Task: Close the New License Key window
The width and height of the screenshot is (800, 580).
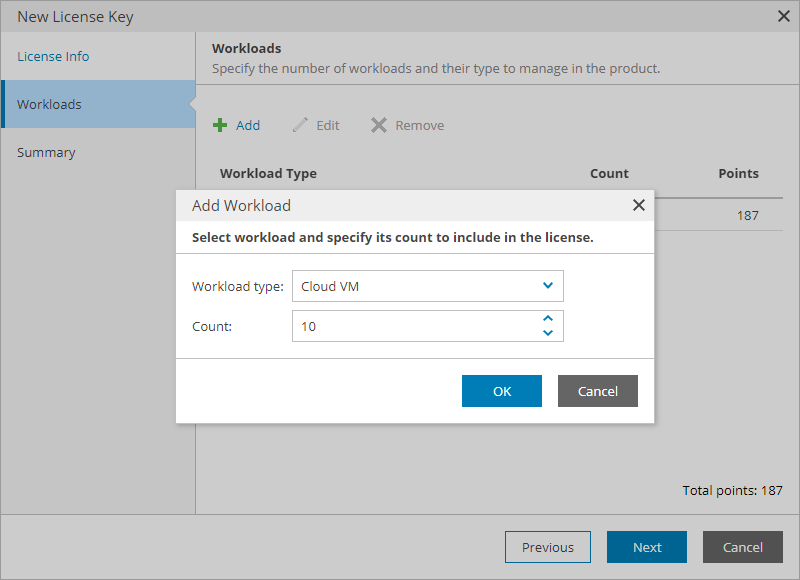Action: (784, 16)
